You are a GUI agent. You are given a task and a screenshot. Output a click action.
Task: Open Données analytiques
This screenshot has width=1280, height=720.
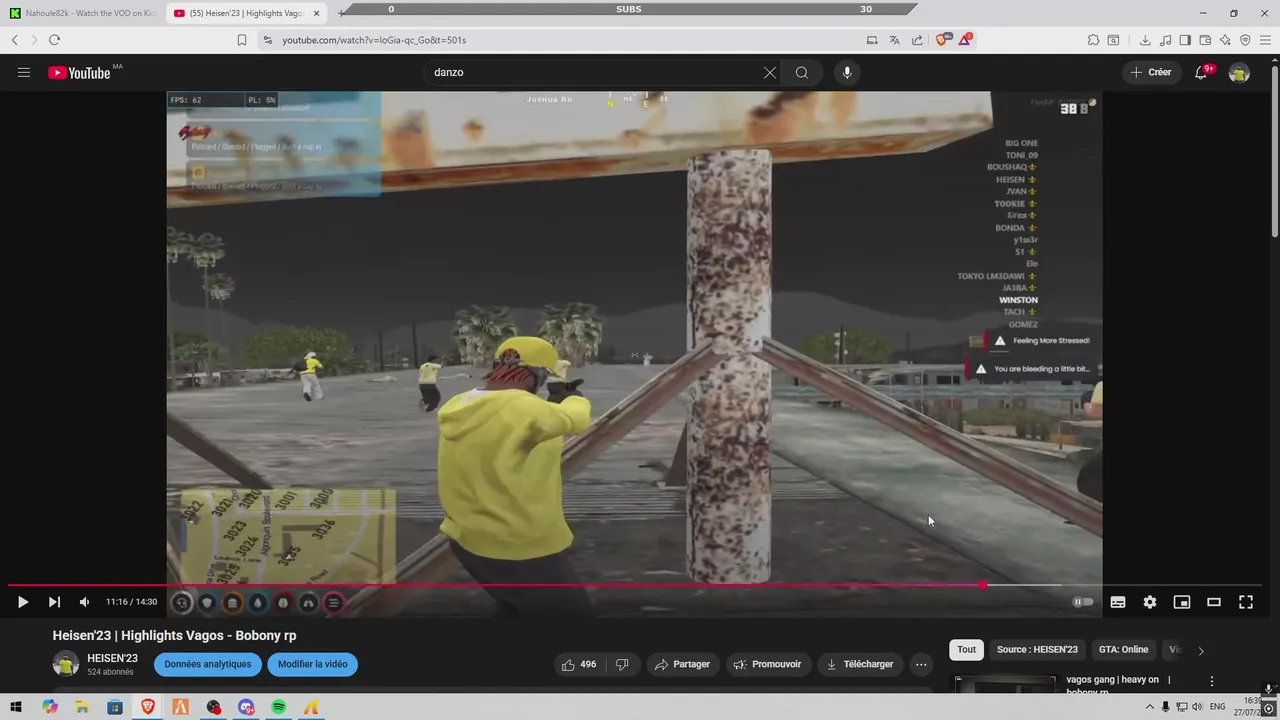[x=208, y=664]
